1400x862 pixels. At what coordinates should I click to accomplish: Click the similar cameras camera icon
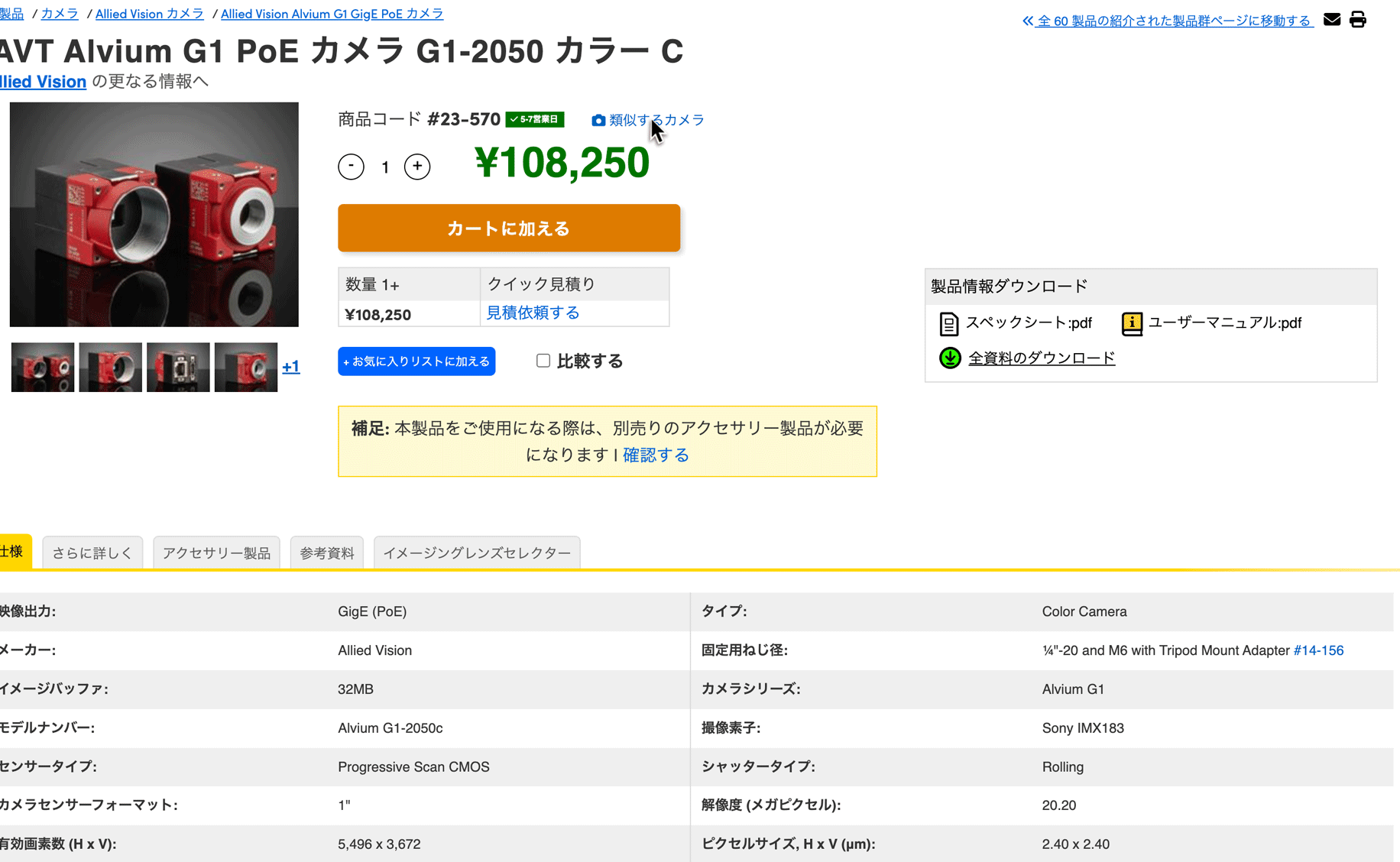click(598, 121)
